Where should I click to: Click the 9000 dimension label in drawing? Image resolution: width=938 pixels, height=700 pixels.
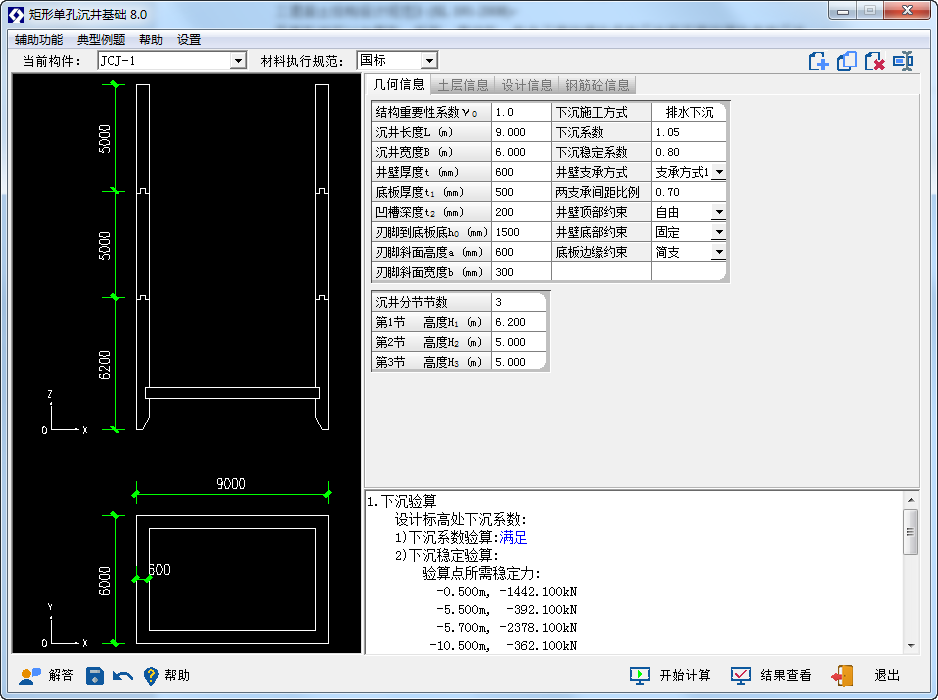tap(231, 483)
